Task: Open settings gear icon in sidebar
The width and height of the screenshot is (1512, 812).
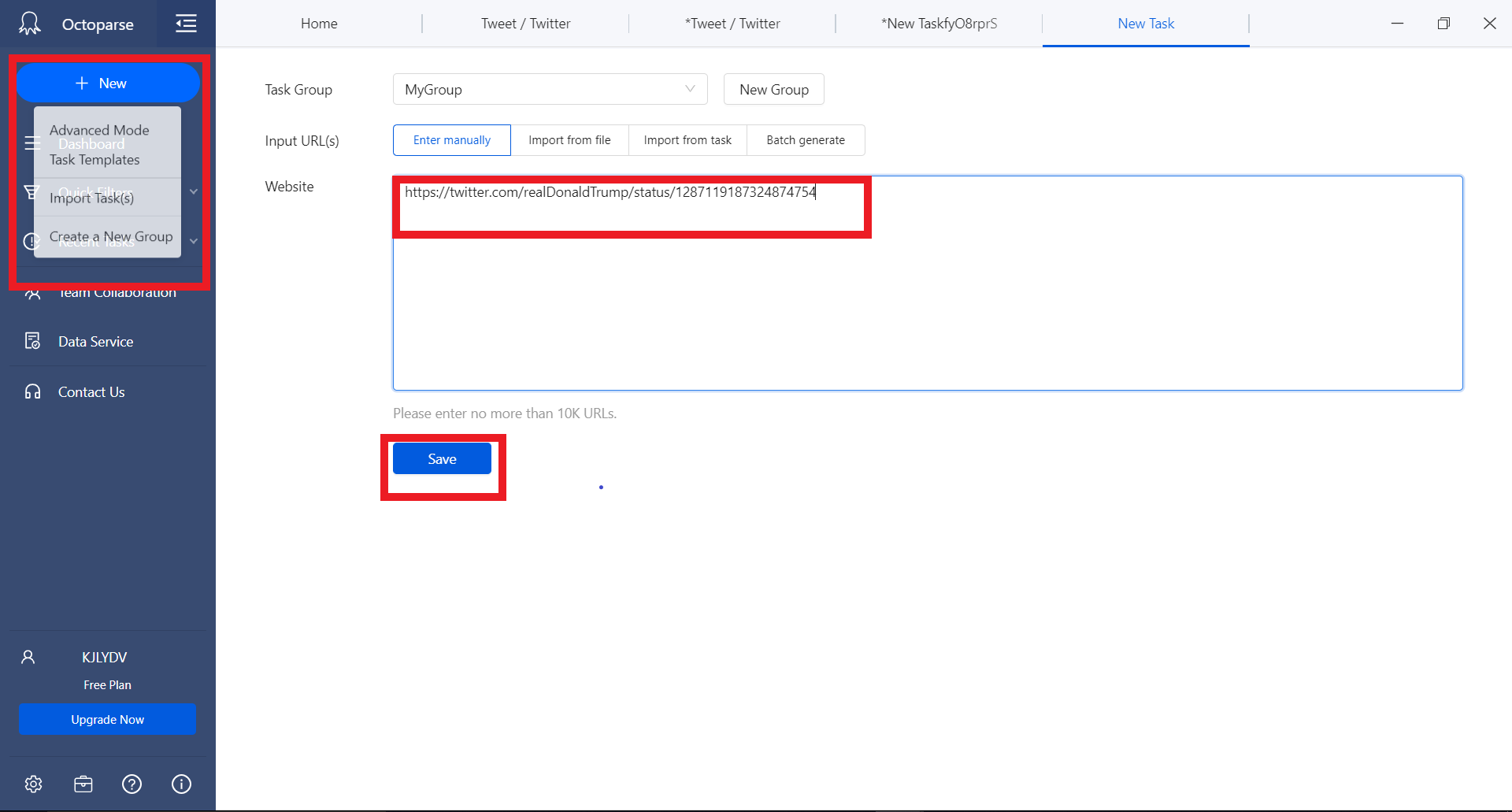Action: pos(33,784)
